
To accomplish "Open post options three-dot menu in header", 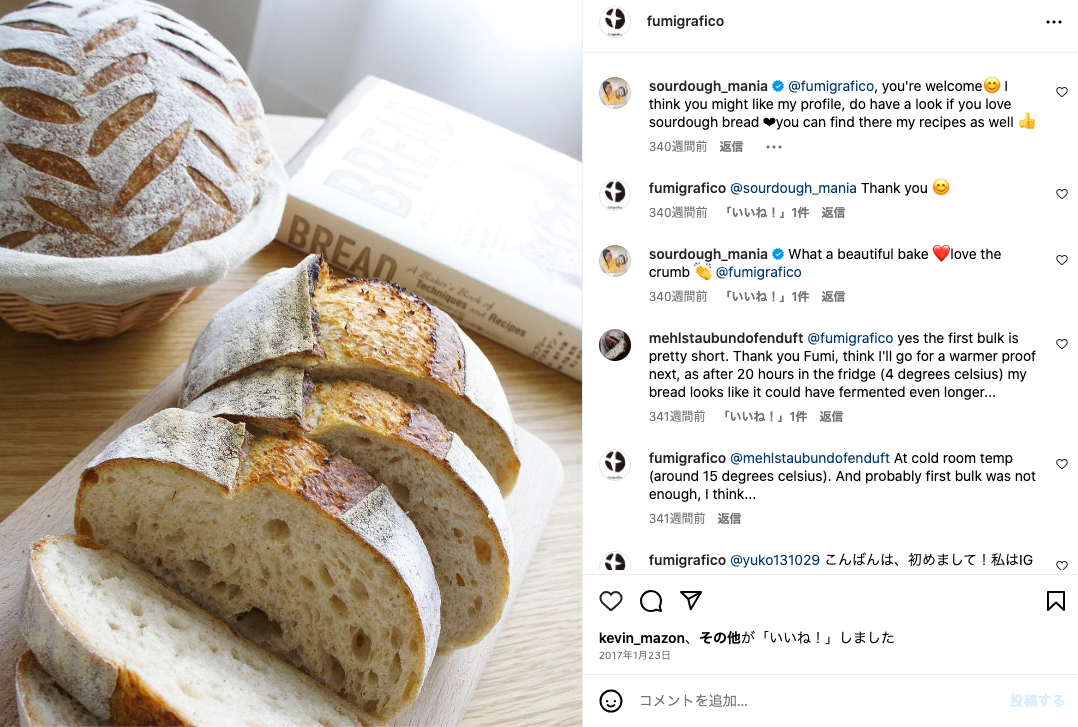I will tap(1053, 22).
